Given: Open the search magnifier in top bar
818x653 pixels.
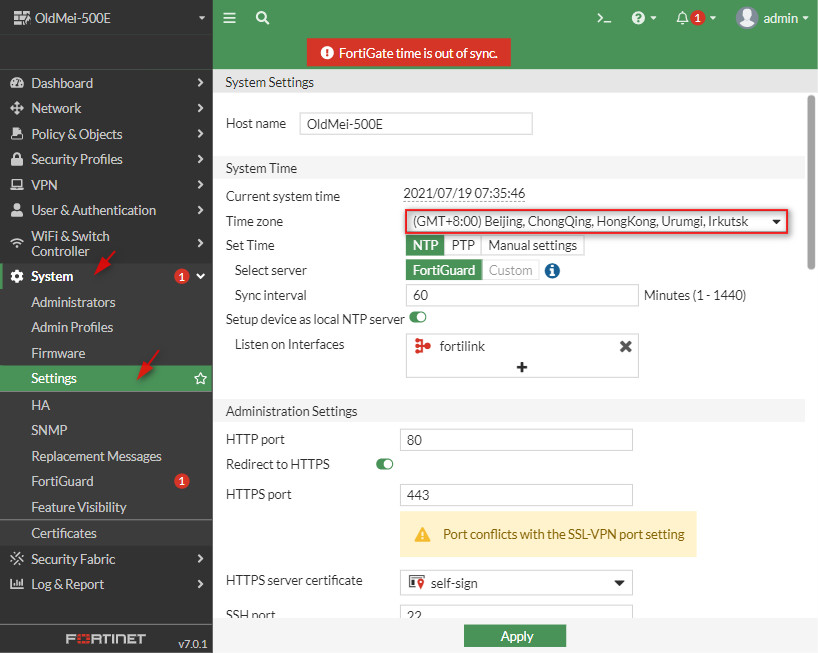Looking at the screenshot, I should coord(262,18).
